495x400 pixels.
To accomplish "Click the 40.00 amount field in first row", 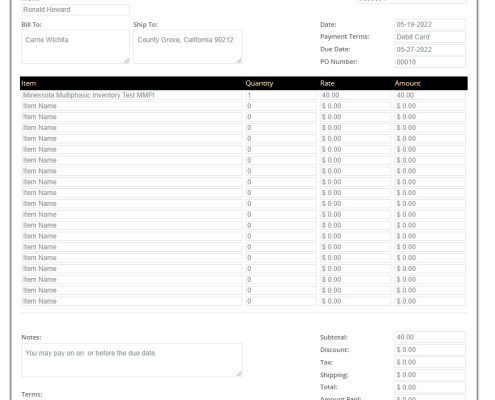I will tap(430, 95).
